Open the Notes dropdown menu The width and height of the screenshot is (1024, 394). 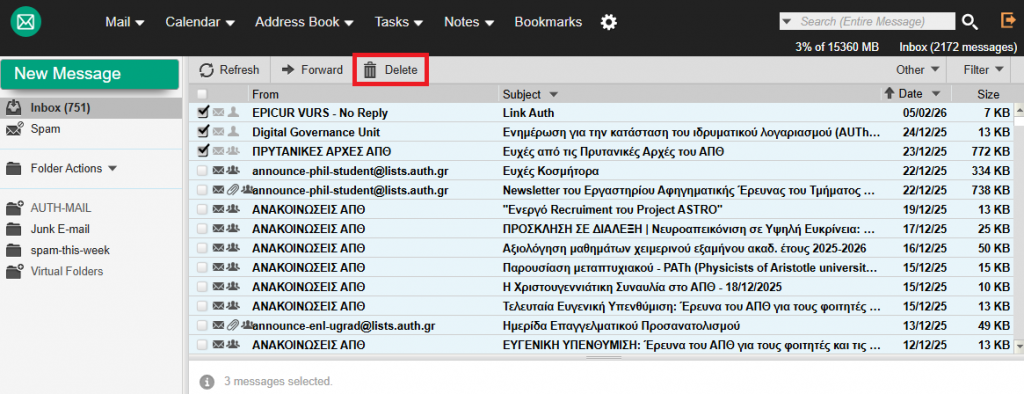[469, 22]
